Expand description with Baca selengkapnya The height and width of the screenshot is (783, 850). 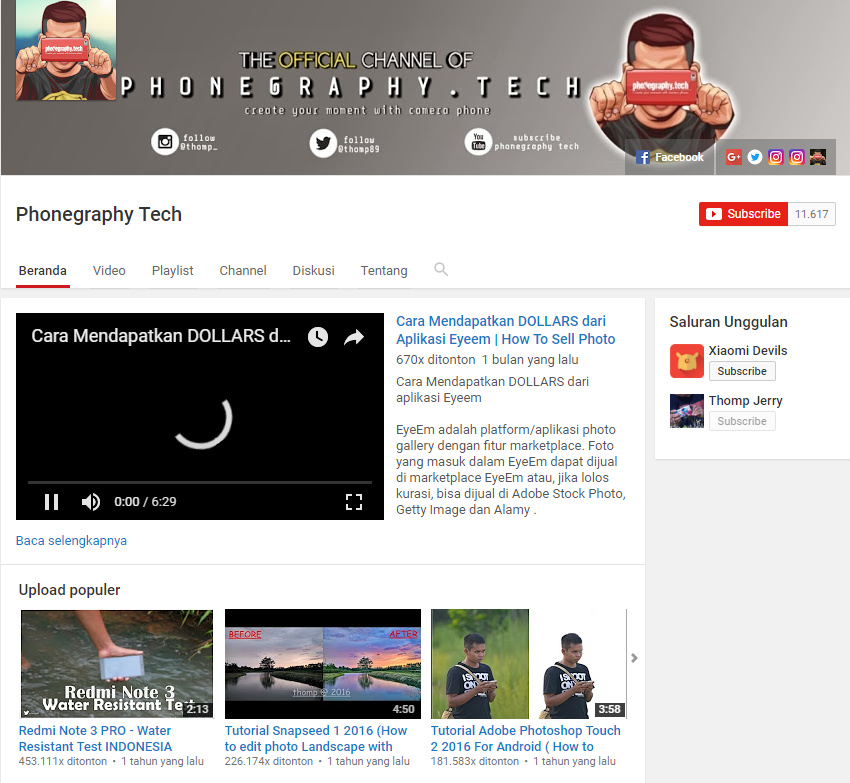[71, 541]
